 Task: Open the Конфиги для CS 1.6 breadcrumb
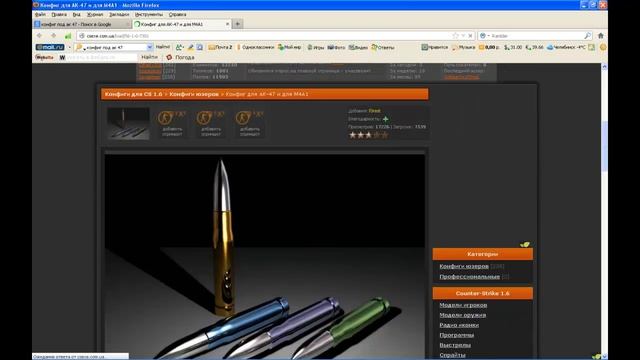[x=133, y=94]
